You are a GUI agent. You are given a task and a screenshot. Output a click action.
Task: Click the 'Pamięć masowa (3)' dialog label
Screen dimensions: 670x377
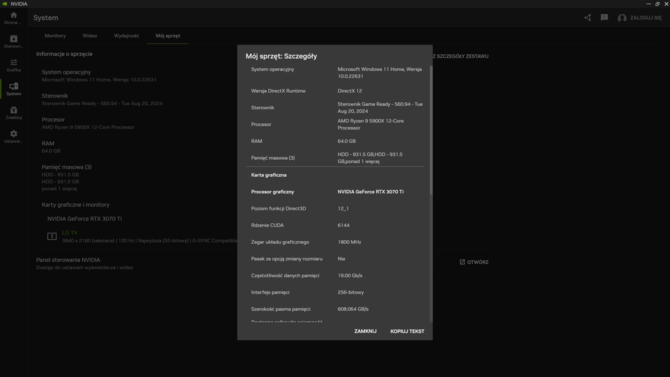[x=273, y=158]
